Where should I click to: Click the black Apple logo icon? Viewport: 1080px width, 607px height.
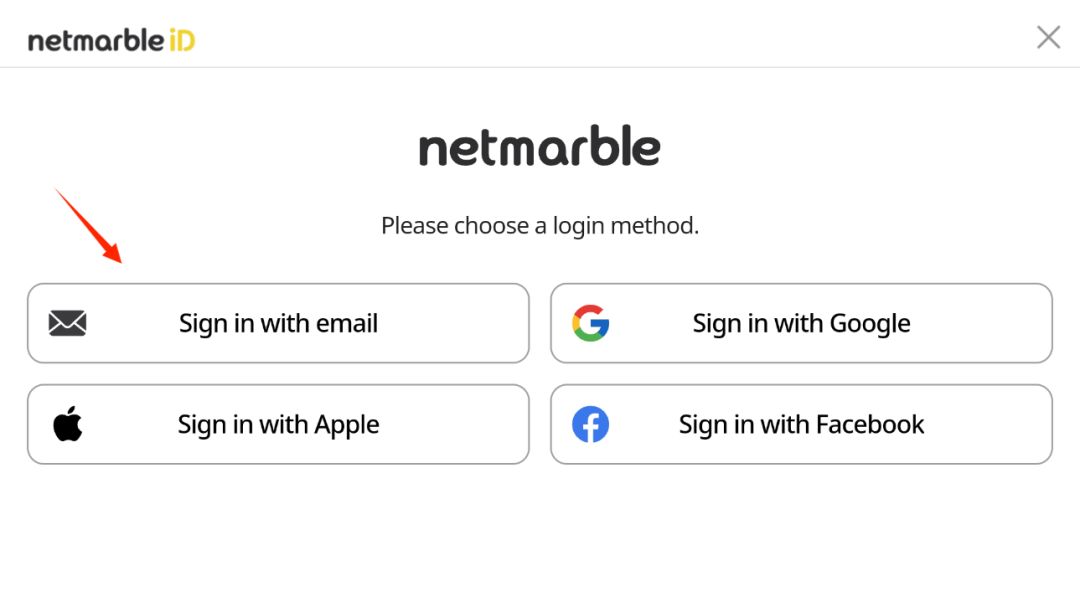(67, 424)
